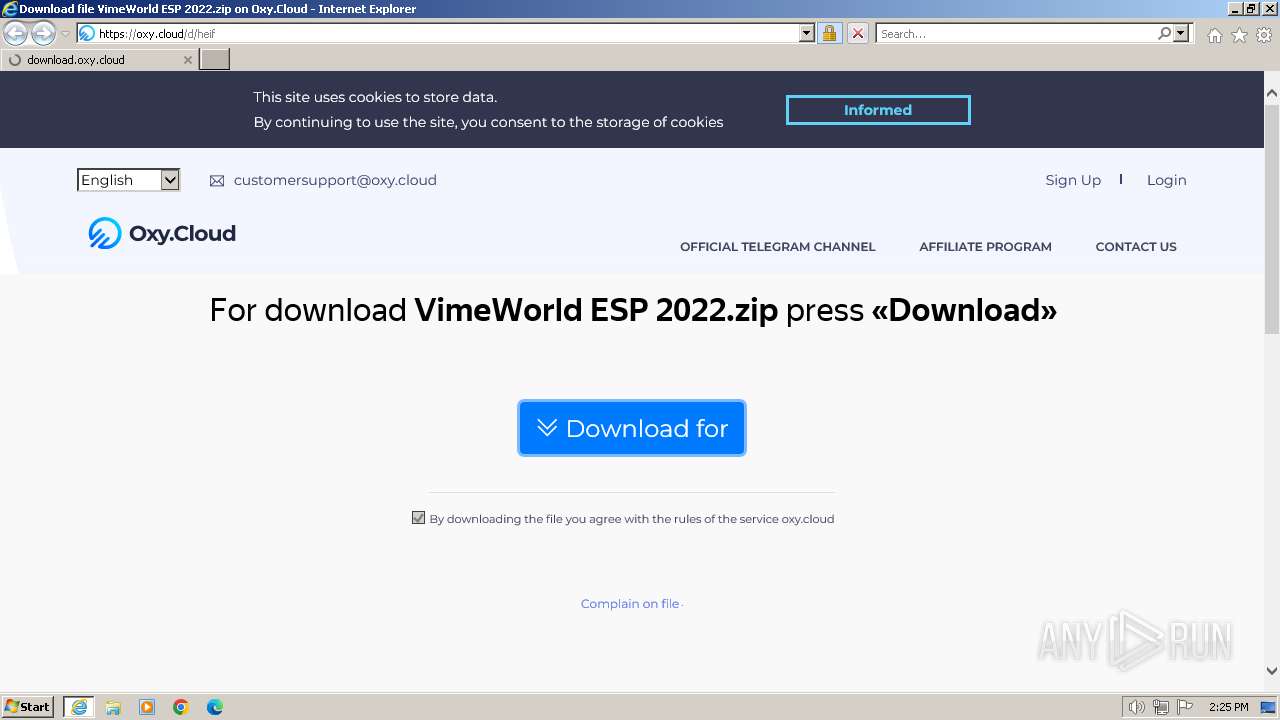Click the envelope email icon
Viewport: 1280px width, 720px height.
coord(217,181)
